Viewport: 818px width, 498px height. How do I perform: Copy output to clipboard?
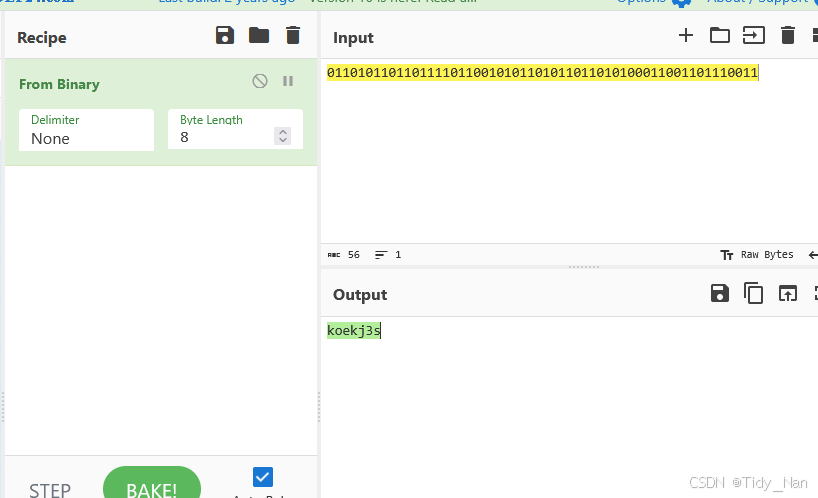point(753,293)
